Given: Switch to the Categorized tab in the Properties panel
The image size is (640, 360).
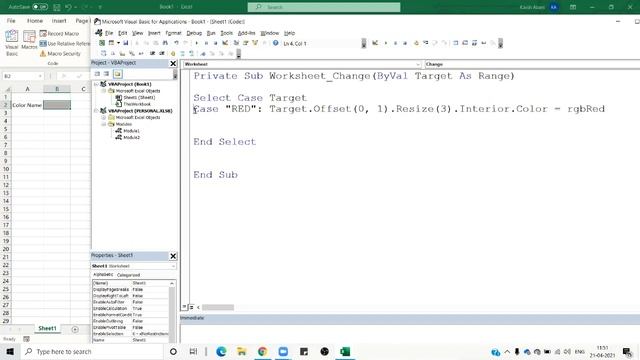Looking at the screenshot, I should click(128, 275).
